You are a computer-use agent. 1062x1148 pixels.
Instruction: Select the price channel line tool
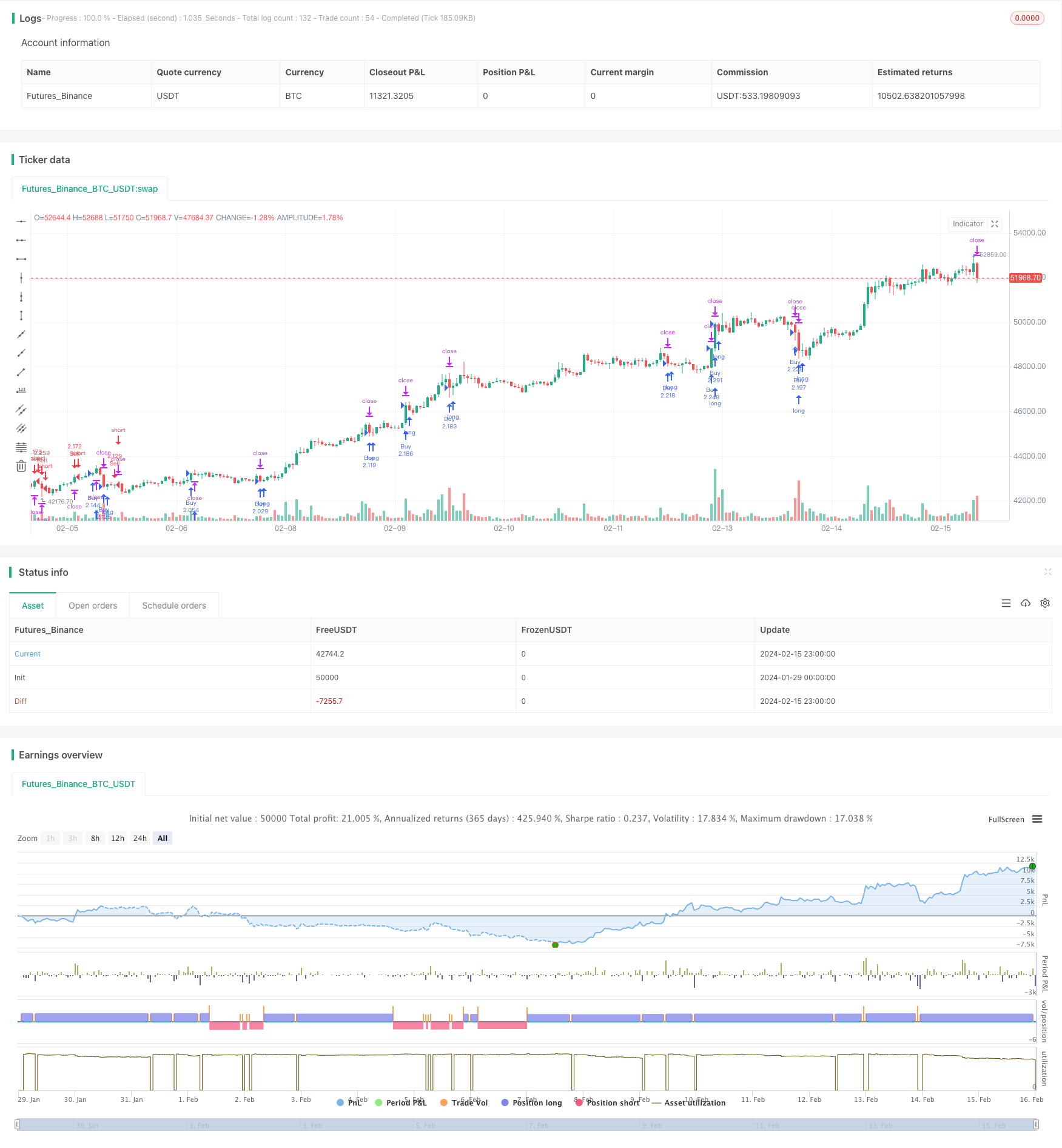(21, 410)
